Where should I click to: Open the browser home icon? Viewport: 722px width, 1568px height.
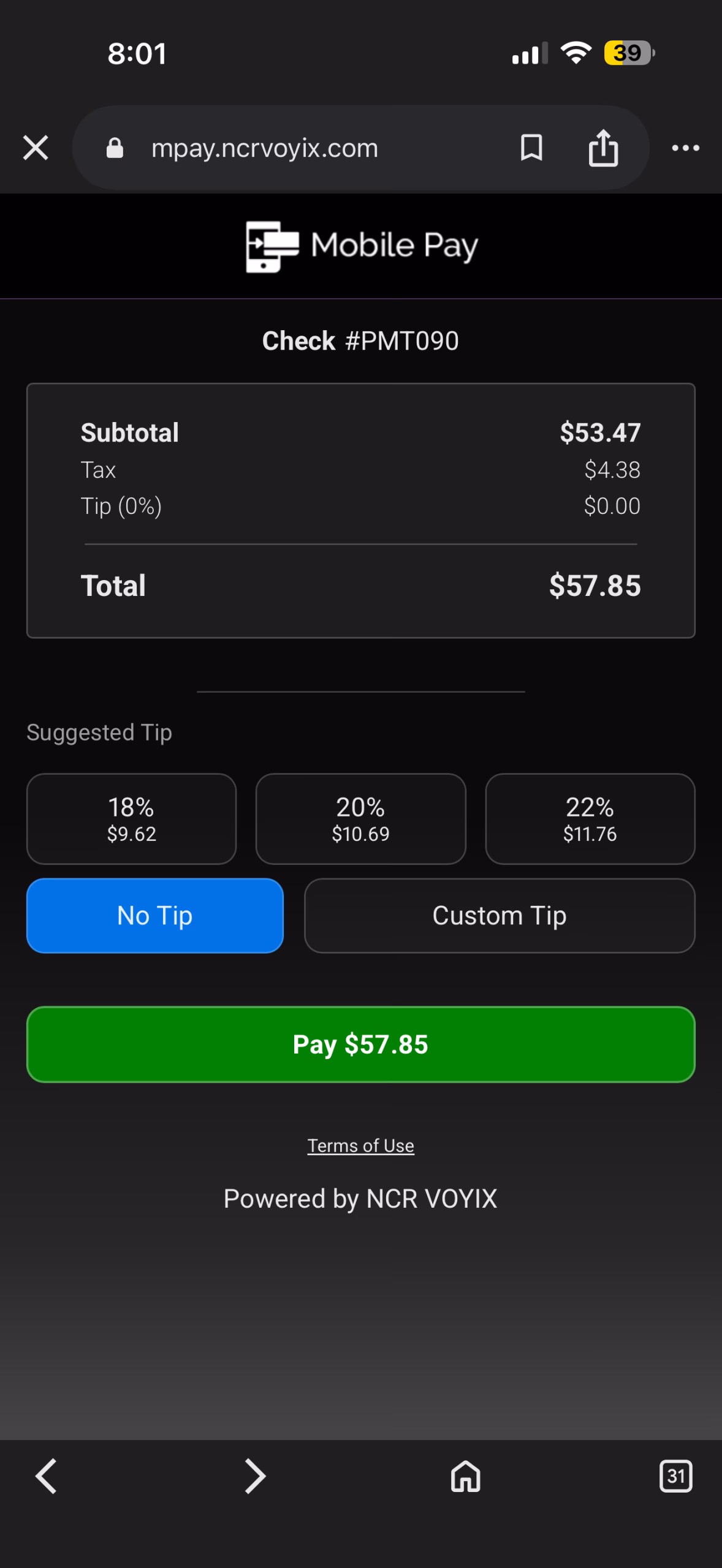coord(466,1476)
